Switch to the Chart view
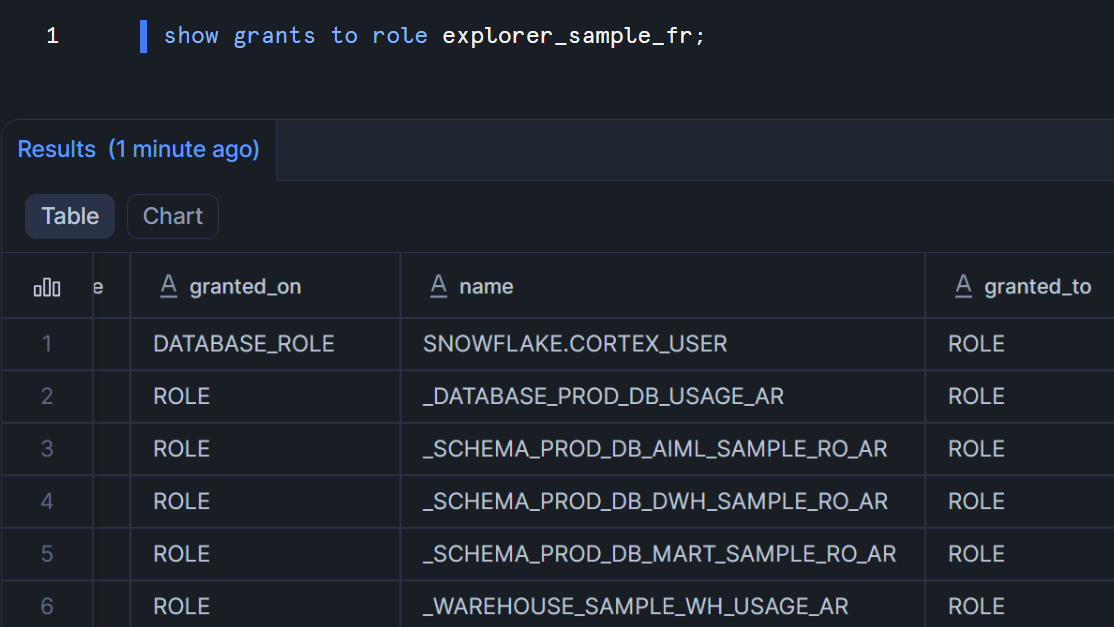The image size is (1114, 627). click(172, 217)
